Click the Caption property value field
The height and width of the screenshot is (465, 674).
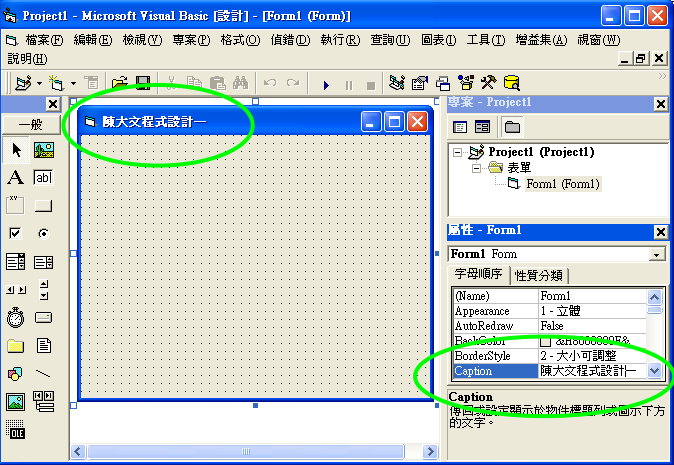tap(590, 370)
